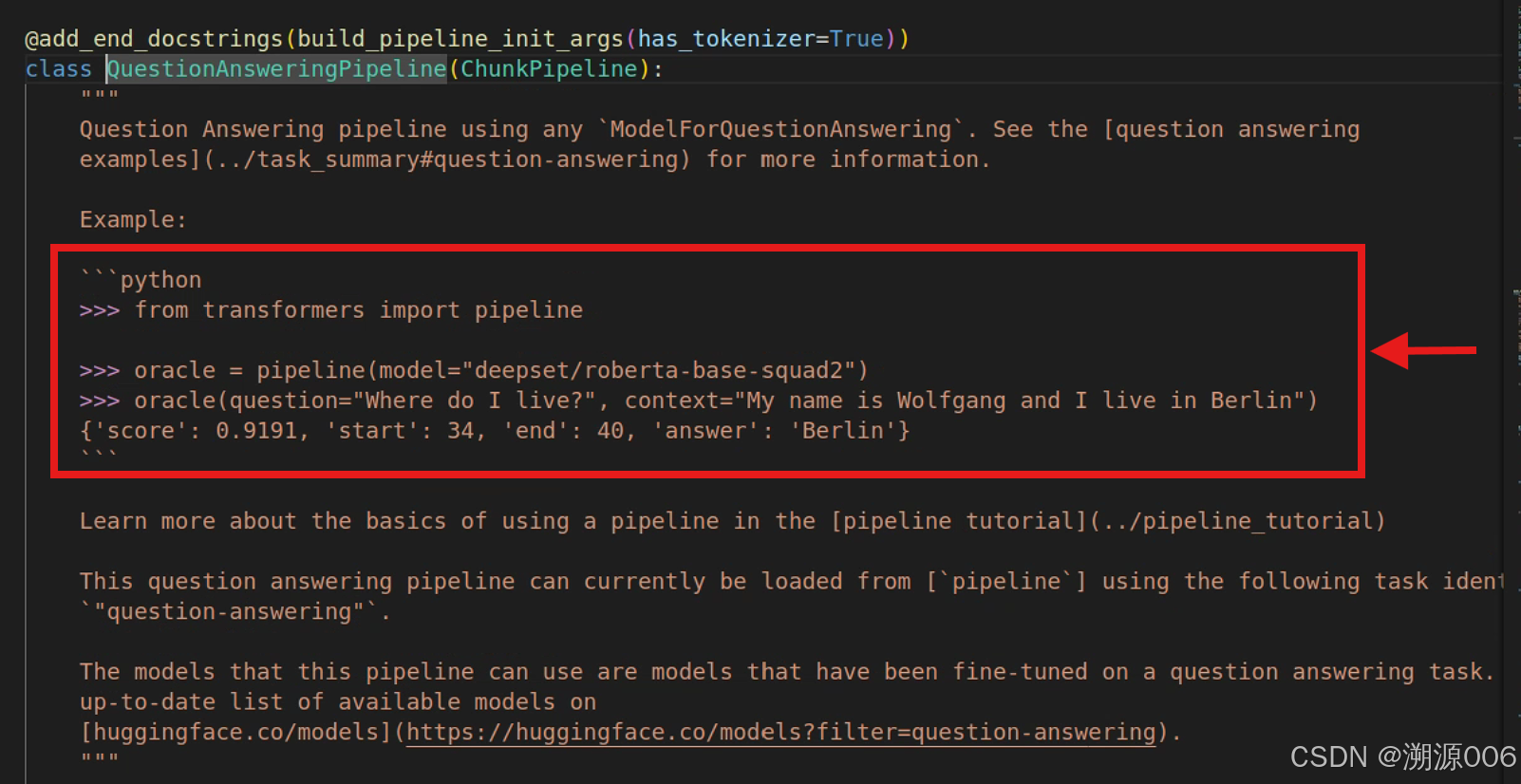Viewport: 1521px width, 784px height.
Task: Click the @add_end_docstrings decorator
Action: click(x=154, y=39)
